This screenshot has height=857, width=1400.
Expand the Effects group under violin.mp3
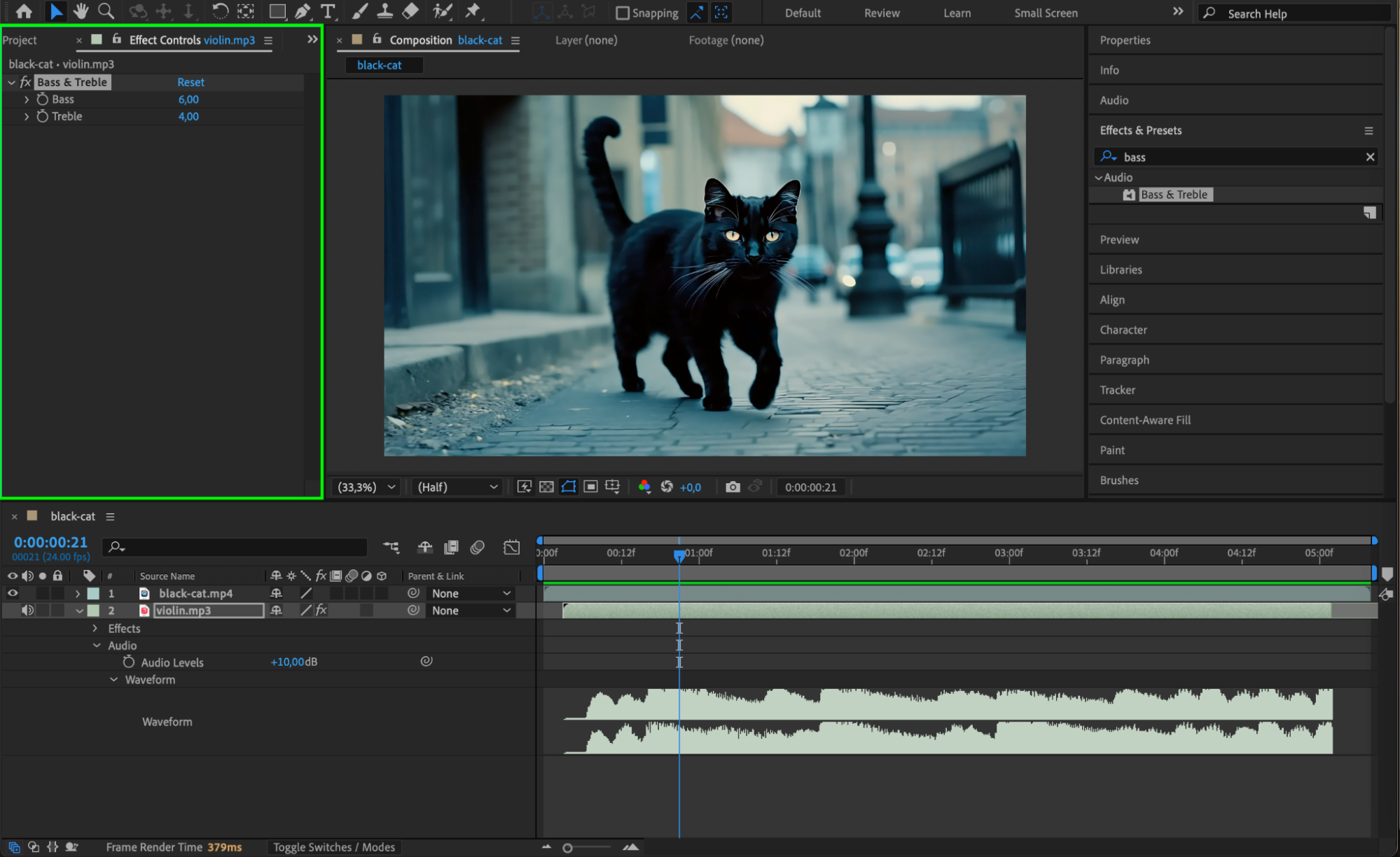click(x=95, y=628)
